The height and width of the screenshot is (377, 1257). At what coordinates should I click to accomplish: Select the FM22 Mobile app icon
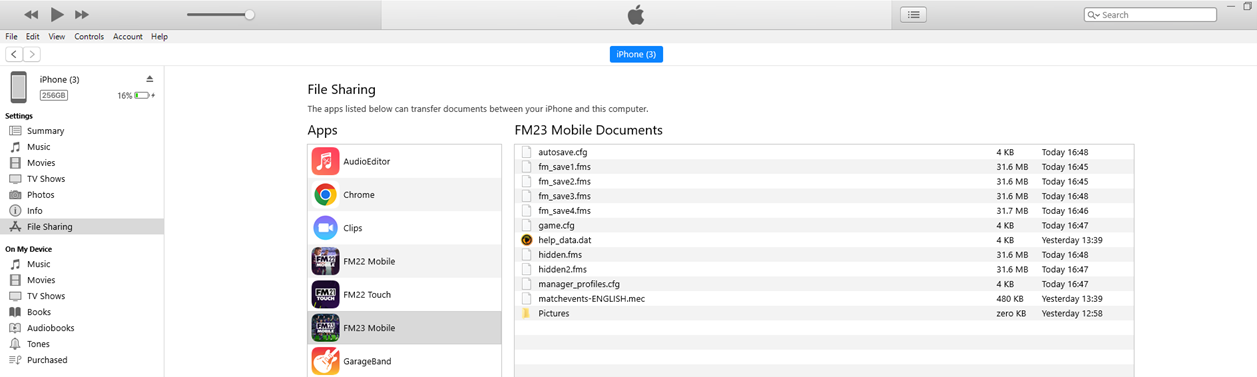(x=325, y=261)
